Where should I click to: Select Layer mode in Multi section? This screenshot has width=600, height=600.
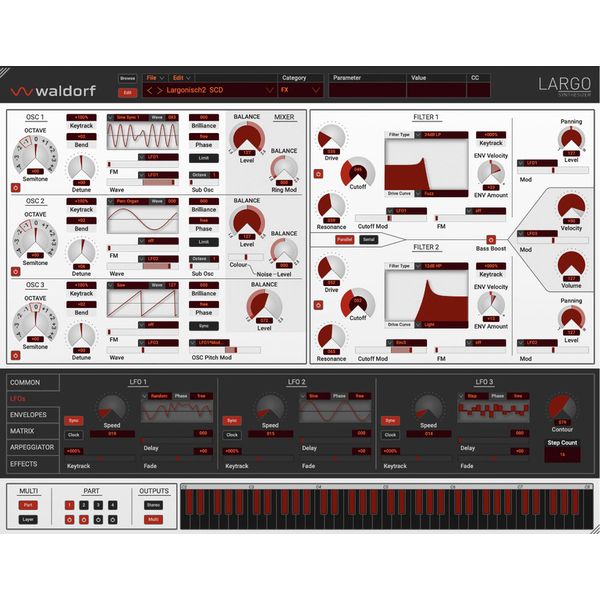coord(27,520)
